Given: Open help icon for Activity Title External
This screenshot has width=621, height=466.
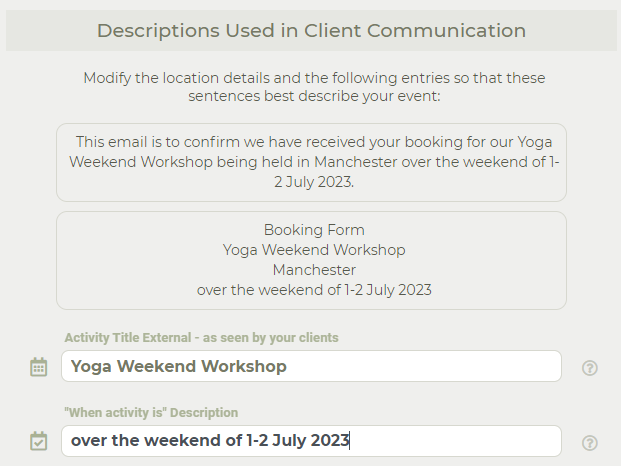Looking at the screenshot, I should [590, 368].
